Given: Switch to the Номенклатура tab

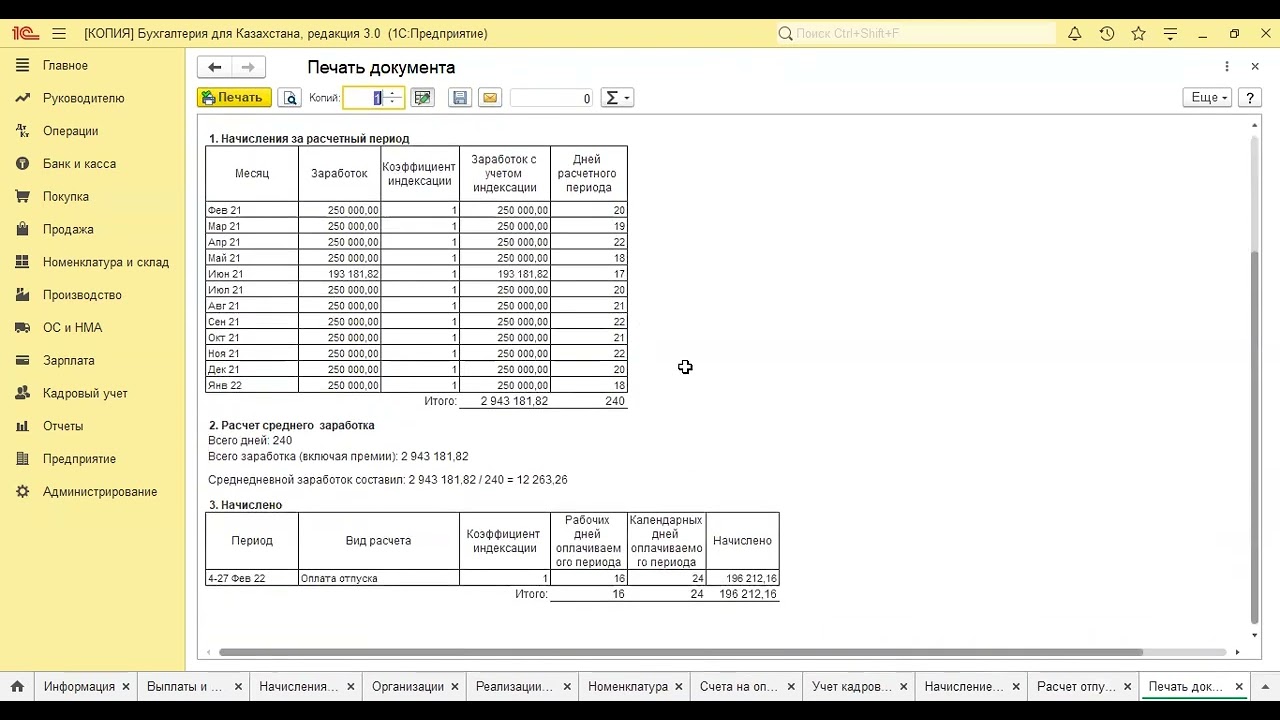Looking at the screenshot, I should [x=628, y=687].
